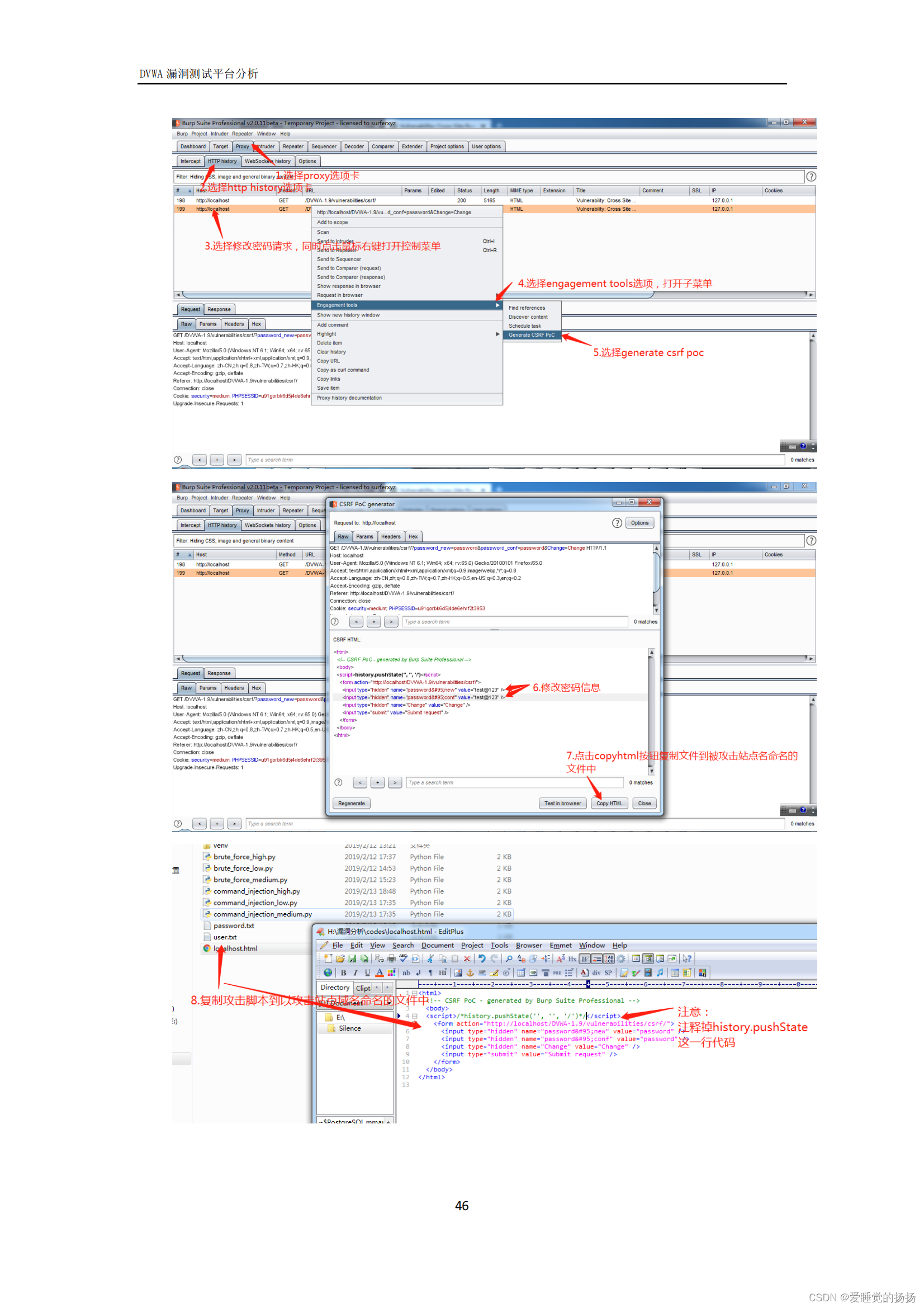Viewport: 924px width, 1308px height.
Task: Click the vertical scrollbar of CSRF HTML pane
Action: pyautogui.click(x=651, y=711)
